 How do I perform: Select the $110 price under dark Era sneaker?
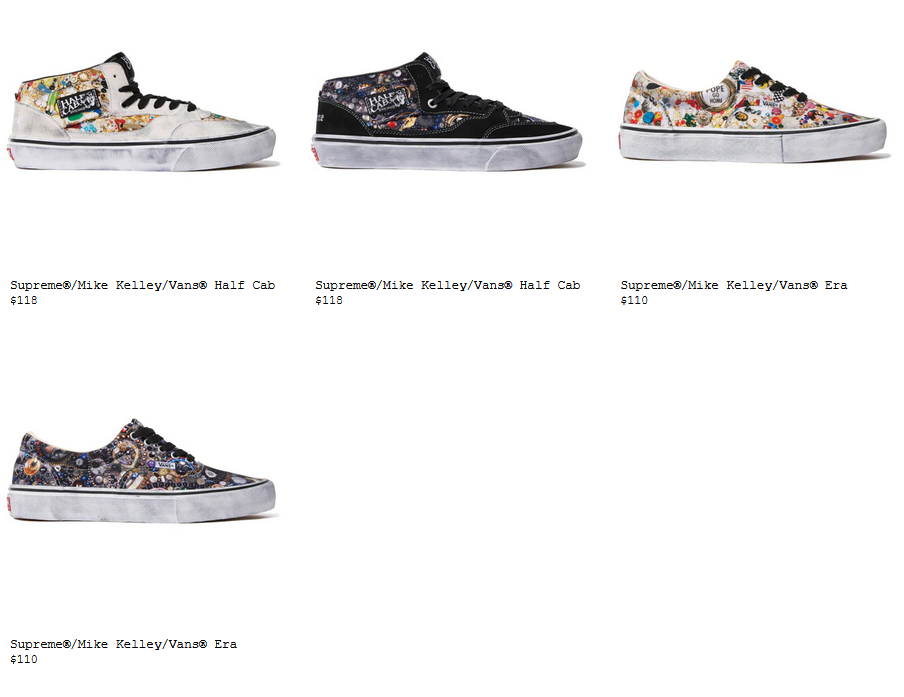pos(24,660)
